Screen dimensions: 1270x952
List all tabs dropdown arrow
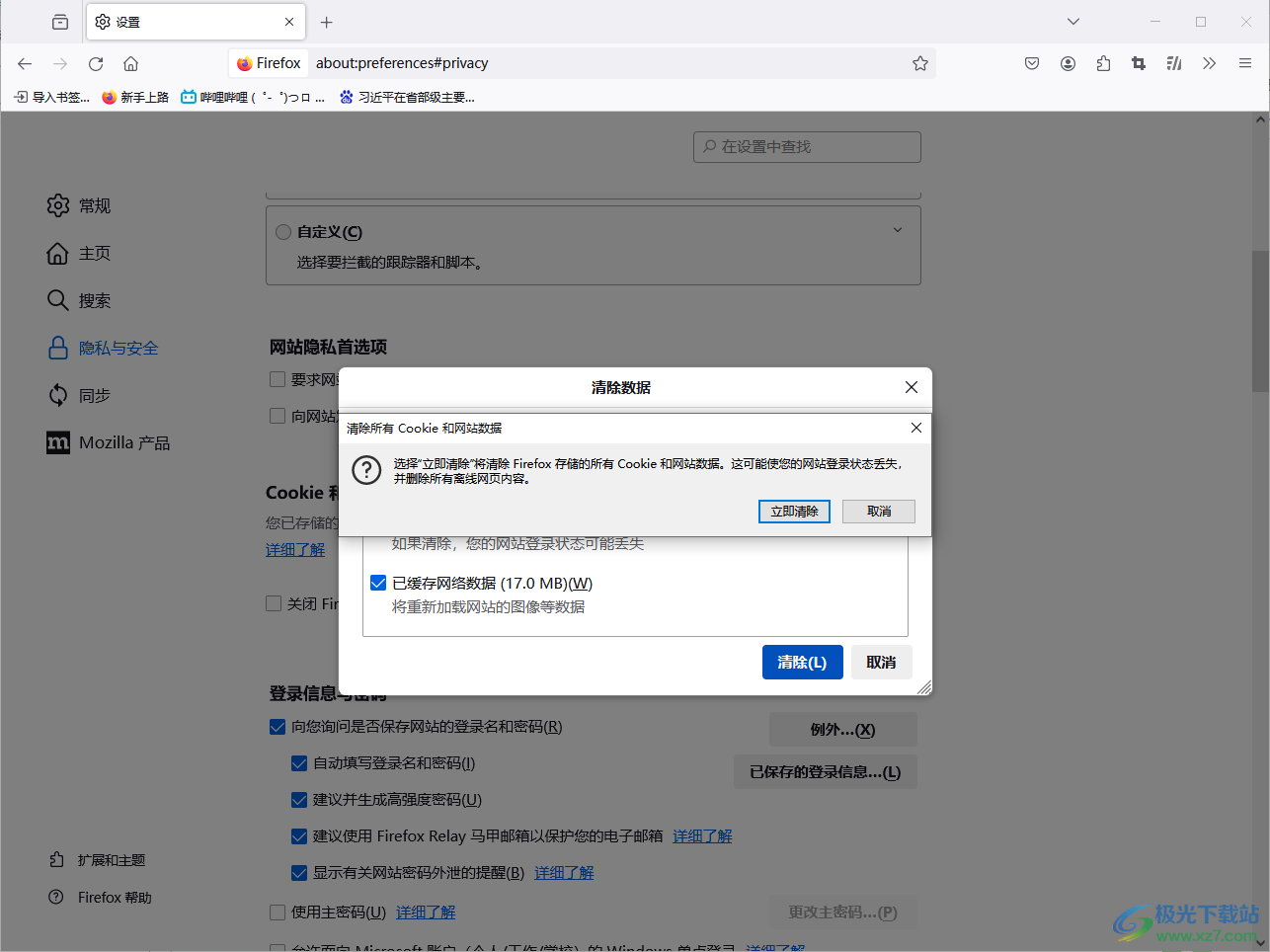tap(1073, 22)
